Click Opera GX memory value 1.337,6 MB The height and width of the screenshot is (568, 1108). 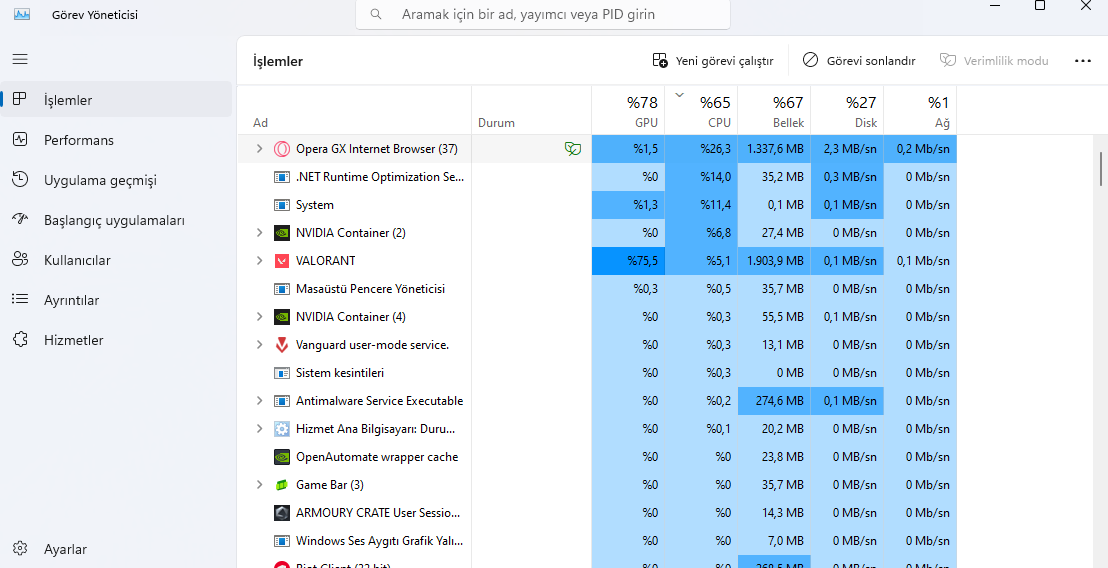774,149
